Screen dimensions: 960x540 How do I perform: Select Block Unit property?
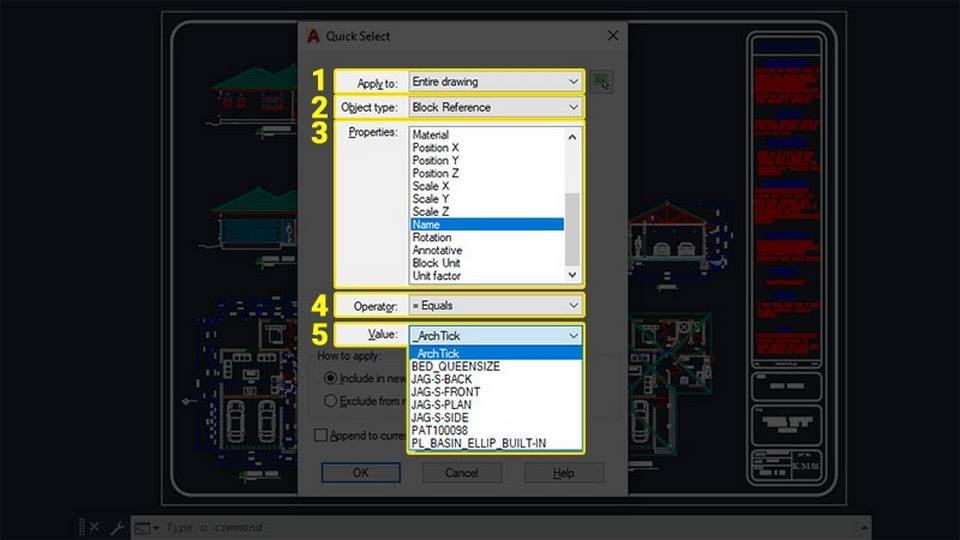[487, 263]
